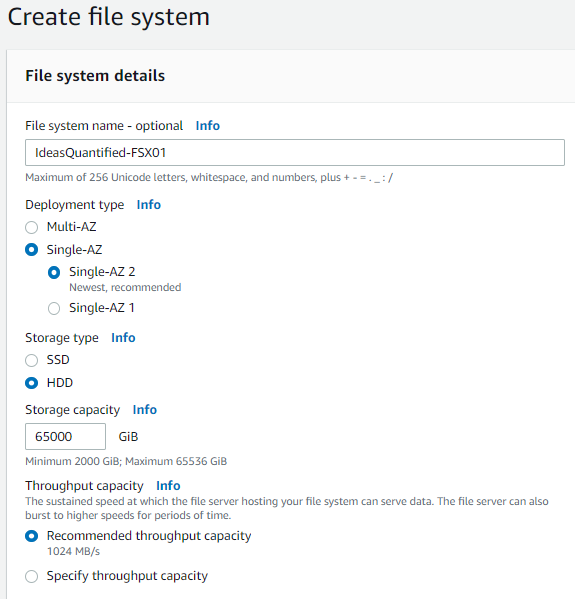Open Info link beside Storage type
Viewport: 575px width, 599px height.
[123, 338]
